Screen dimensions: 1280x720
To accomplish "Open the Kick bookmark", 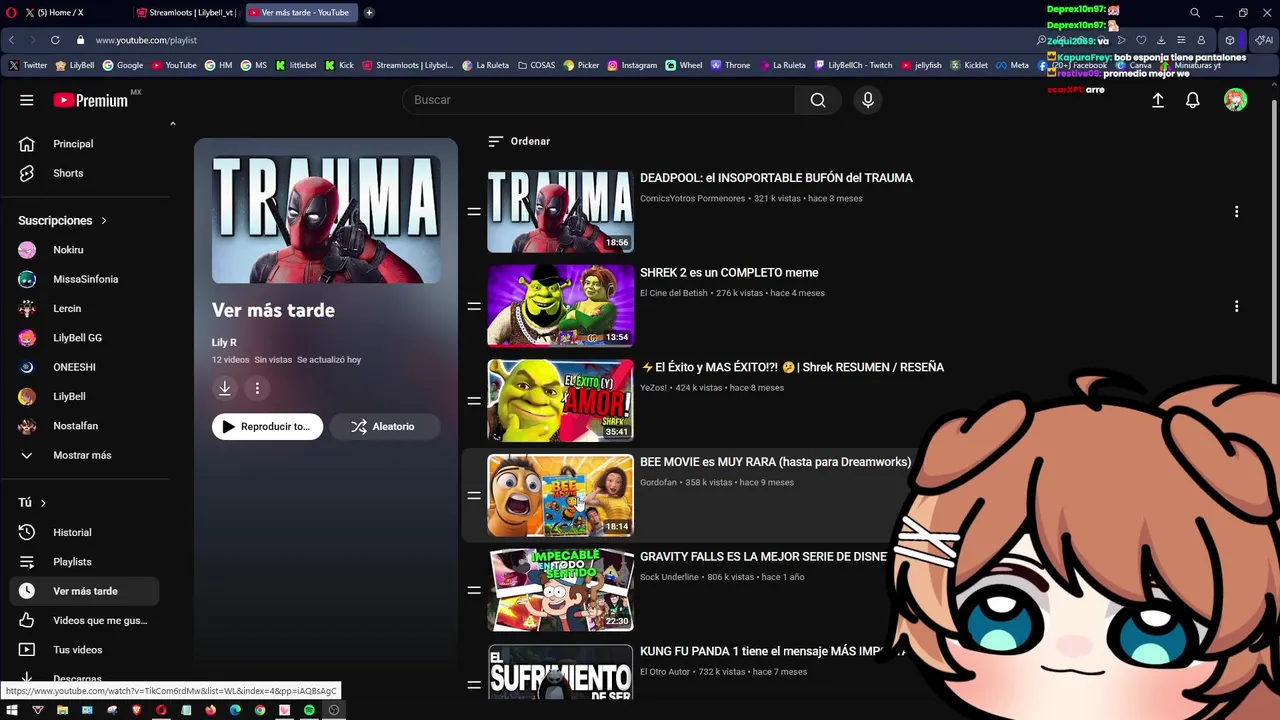I will coord(339,65).
